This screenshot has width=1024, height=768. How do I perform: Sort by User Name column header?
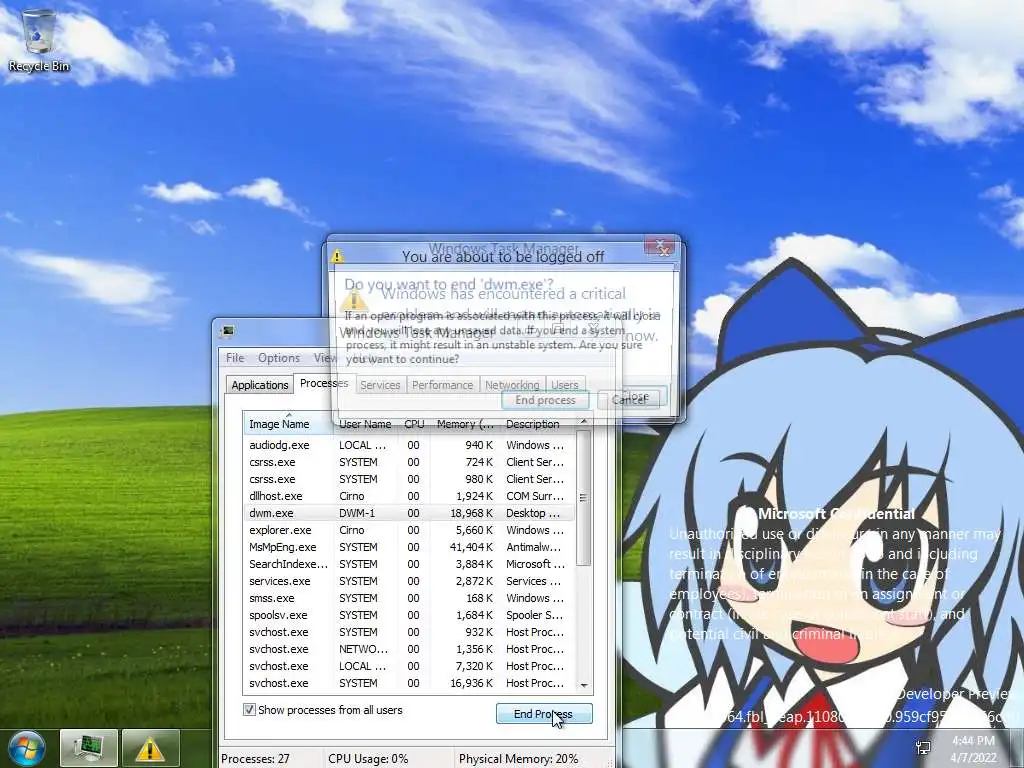point(365,424)
